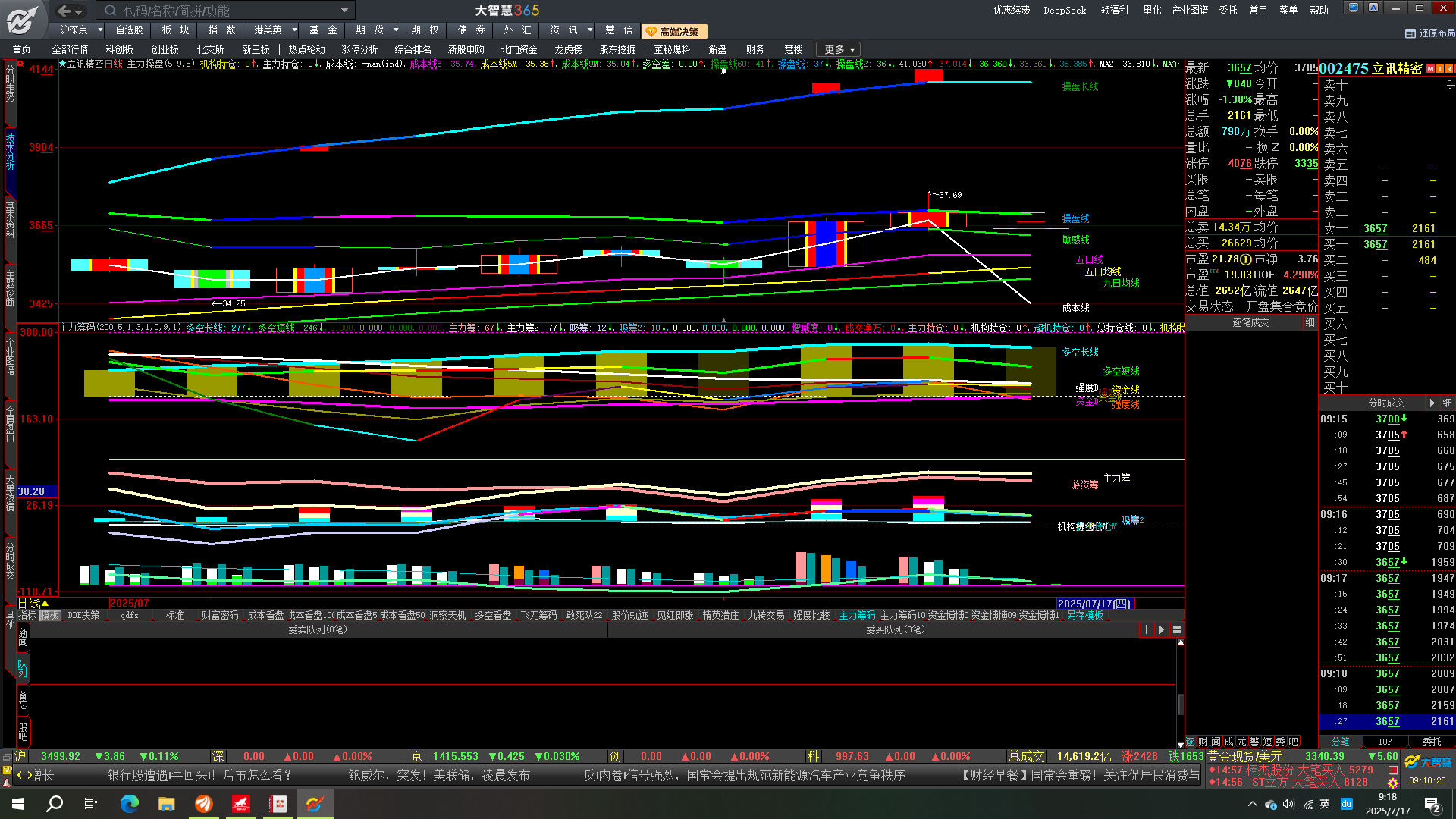Open Windows taskbar search icon
The image size is (1456, 819).
coord(55,804)
